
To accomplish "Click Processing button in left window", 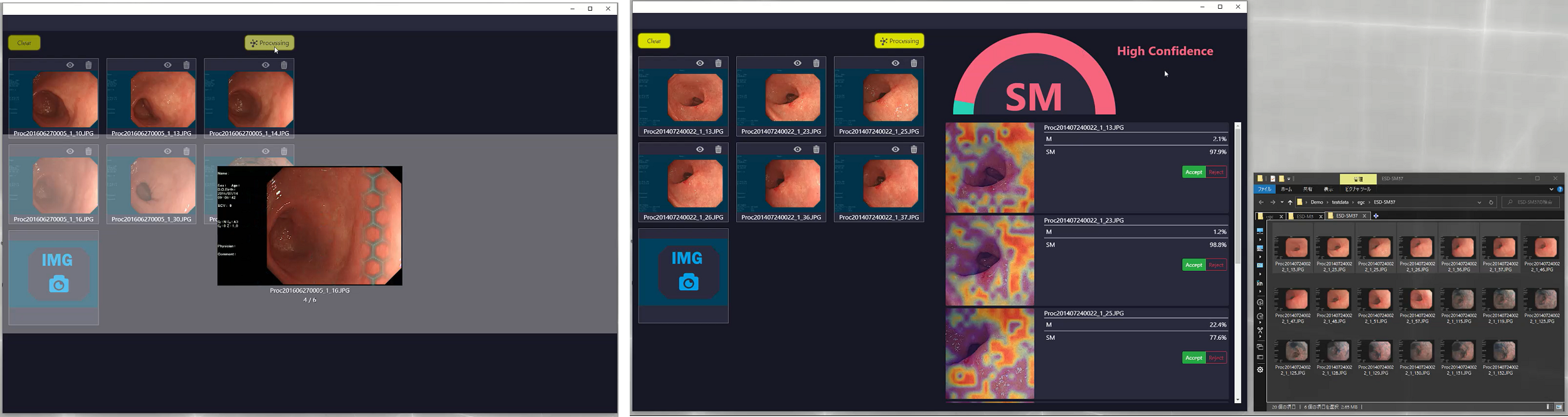I will click(270, 43).
